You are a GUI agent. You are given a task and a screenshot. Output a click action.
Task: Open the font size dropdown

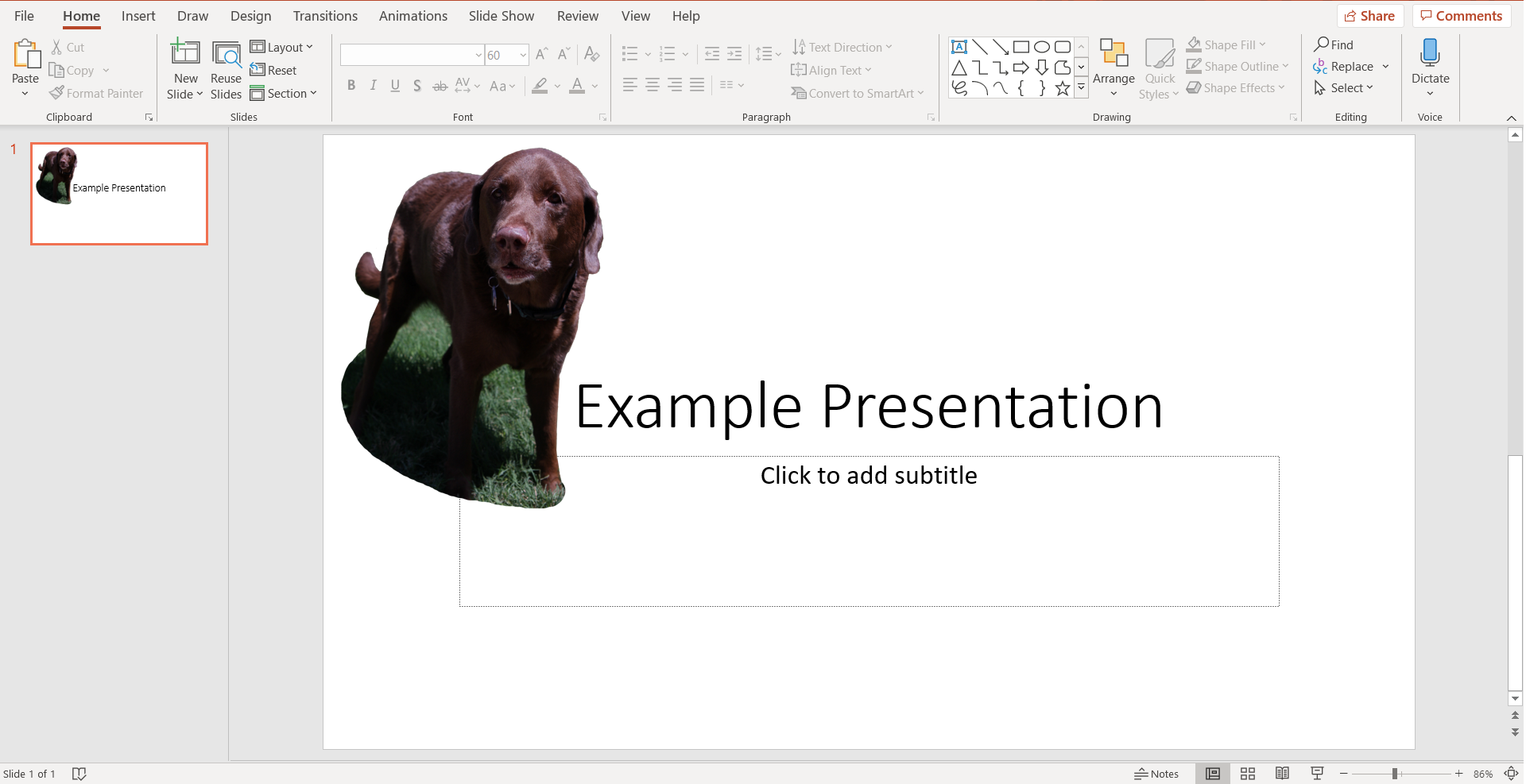523,55
